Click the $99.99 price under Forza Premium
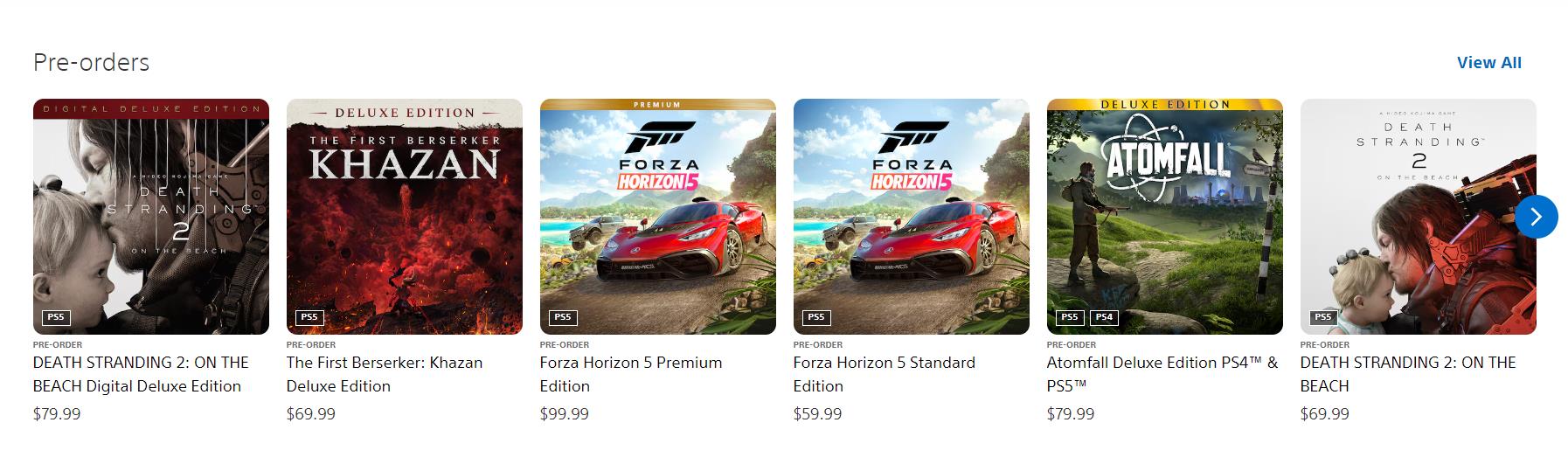This screenshot has height=471, width=1568. (x=565, y=414)
